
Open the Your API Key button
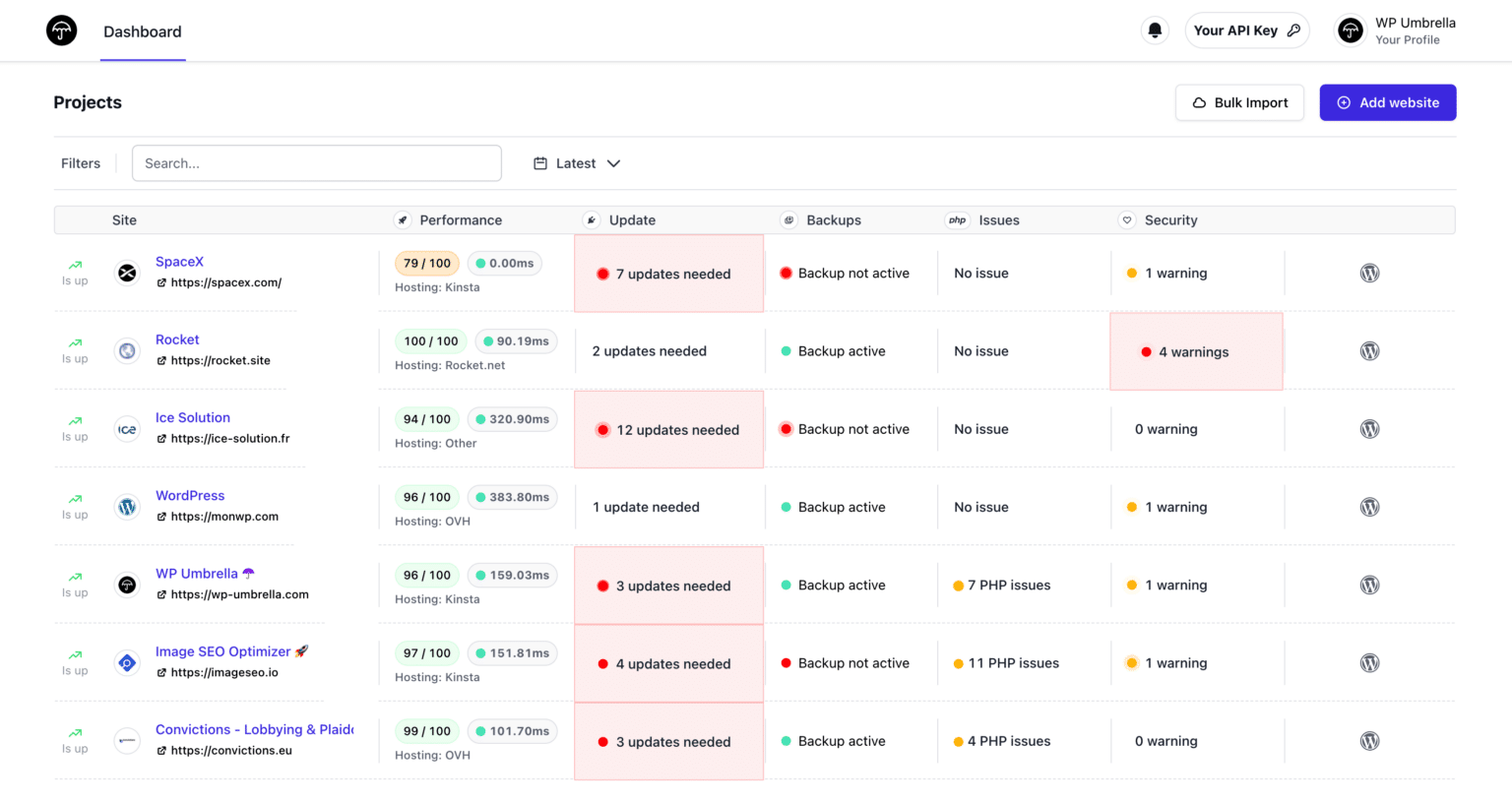coord(1246,31)
